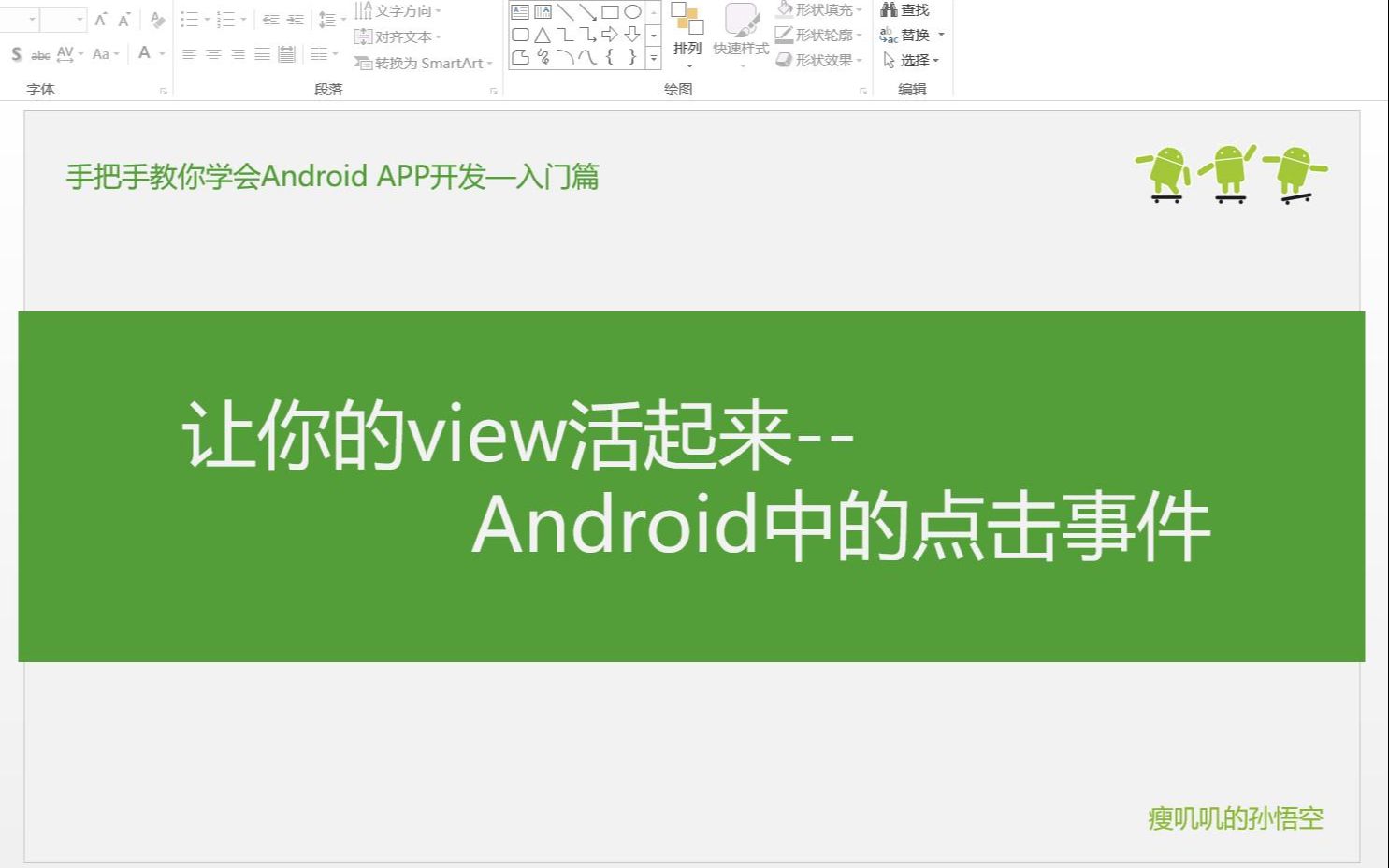
Task: Open 对齐文本 align text menu
Action: pos(398,37)
